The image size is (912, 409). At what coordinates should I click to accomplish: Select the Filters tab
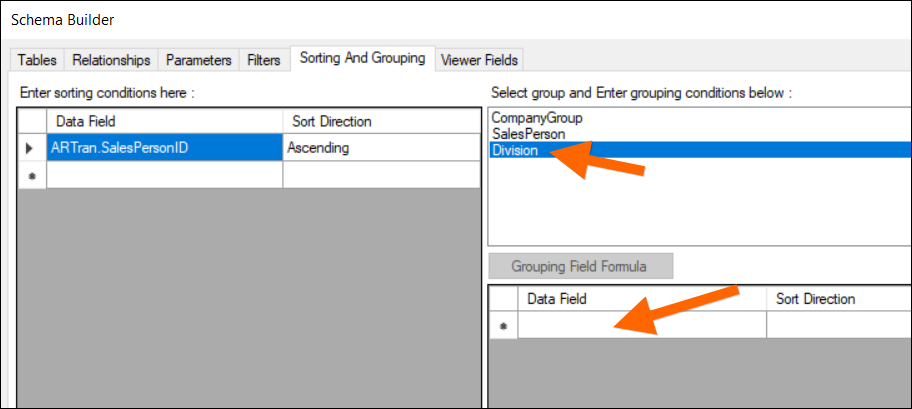tap(264, 60)
